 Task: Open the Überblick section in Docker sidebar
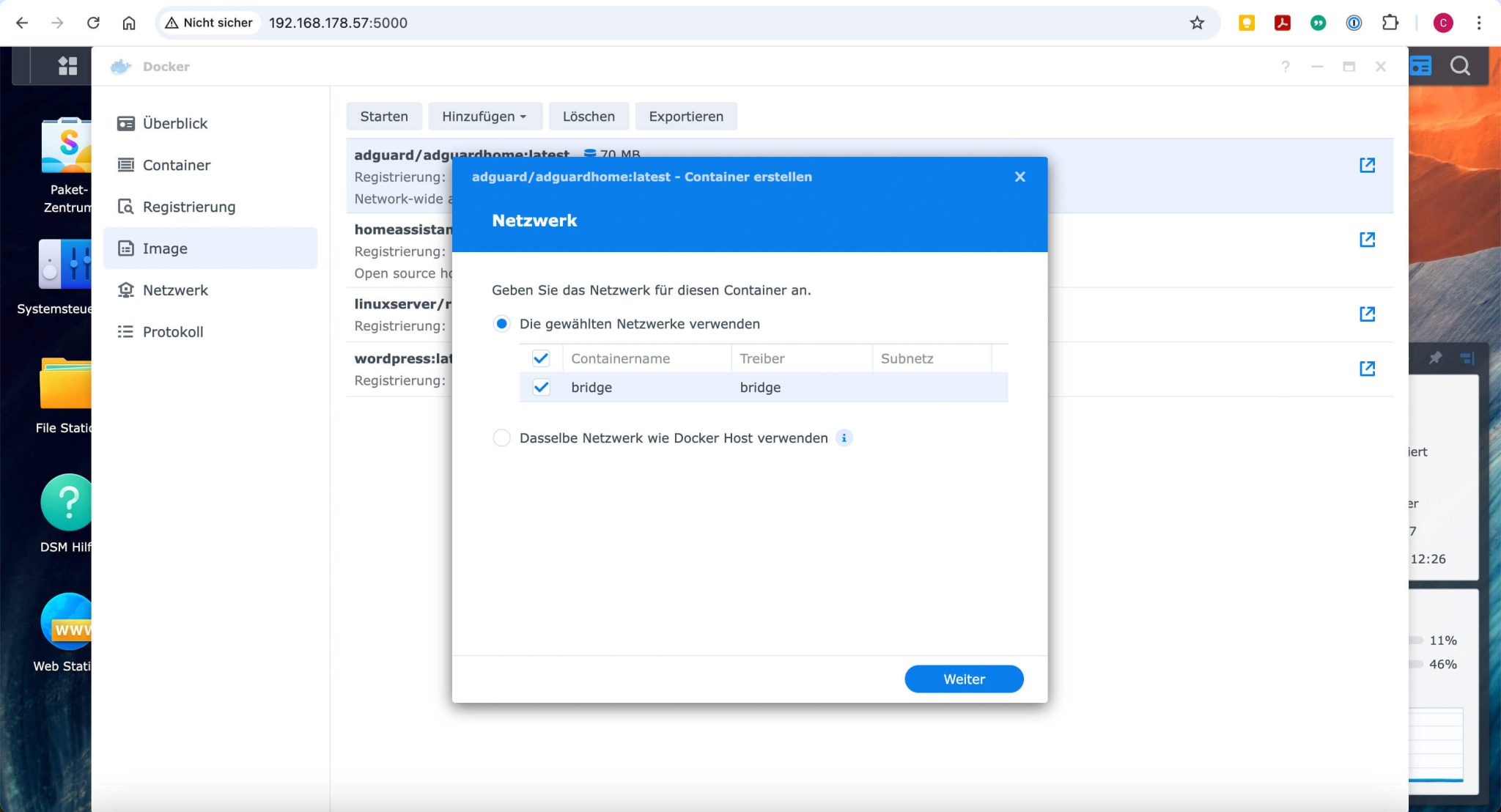pos(174,123)
